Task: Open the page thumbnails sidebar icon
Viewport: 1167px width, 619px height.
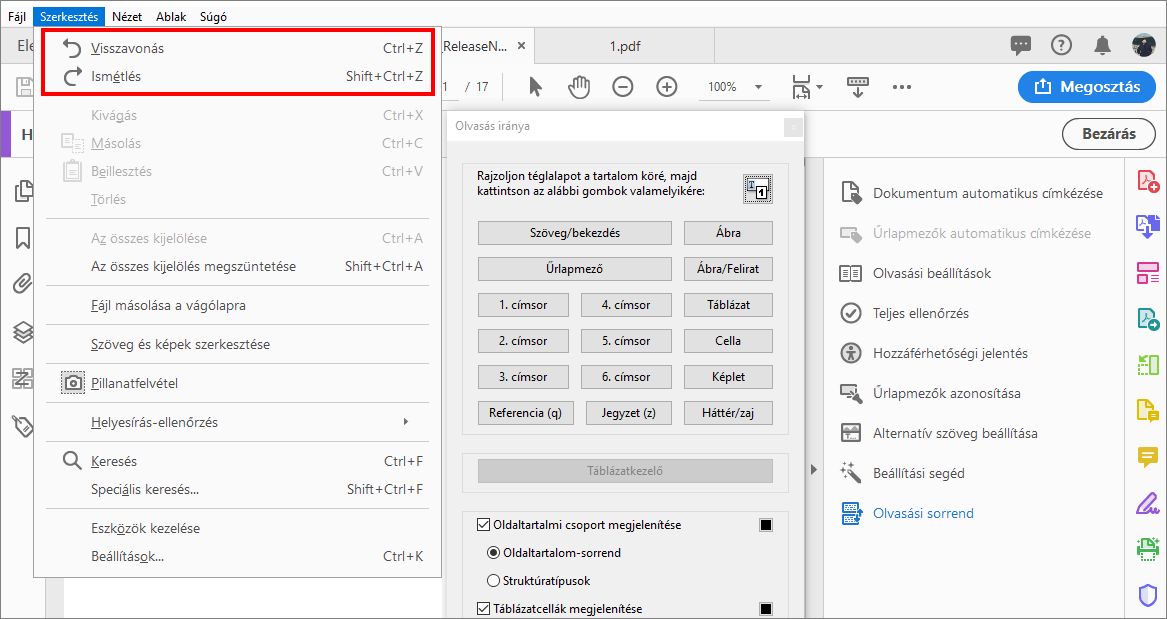Action: [x=24, y=191]
